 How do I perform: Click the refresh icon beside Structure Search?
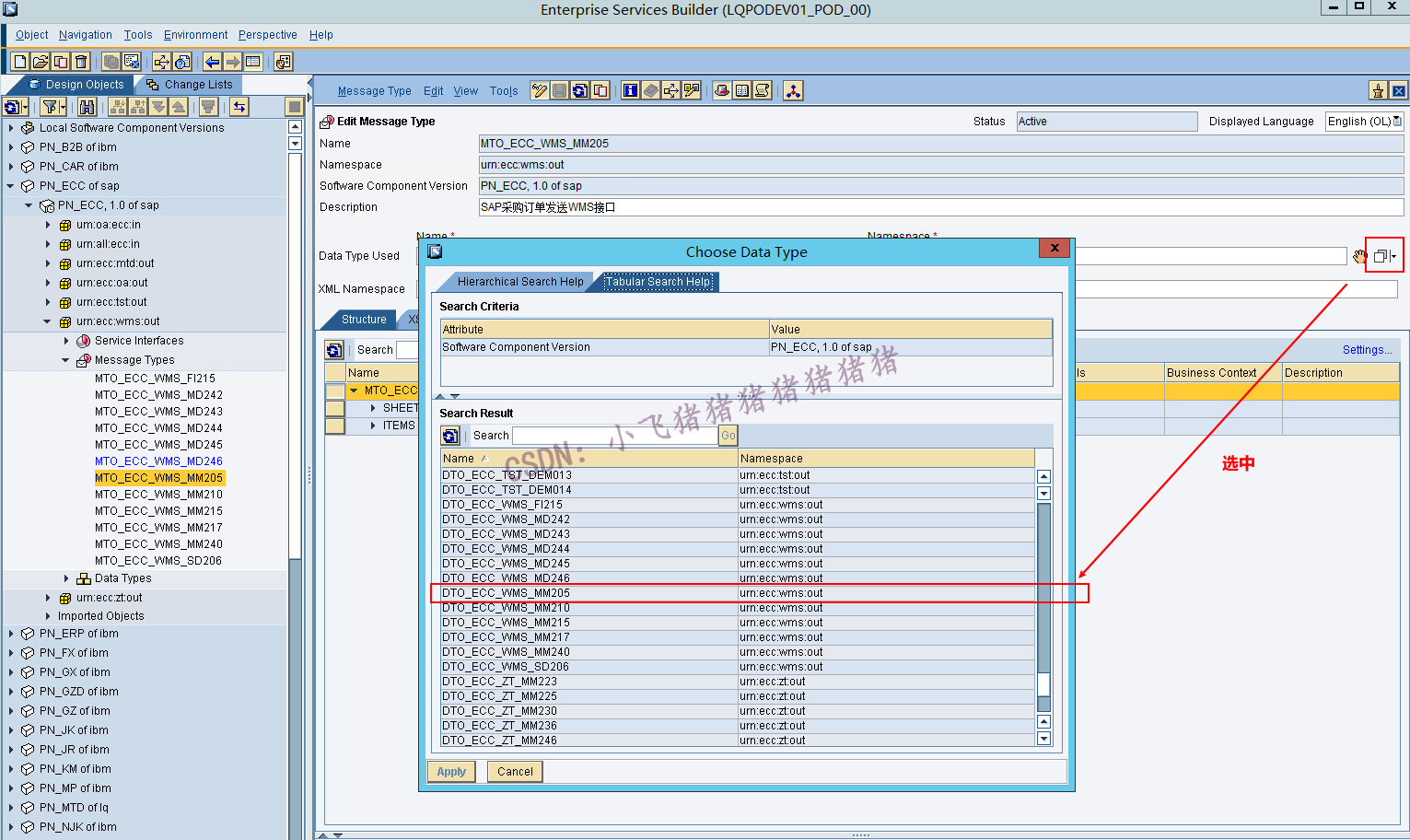click(x=334, y=350)
